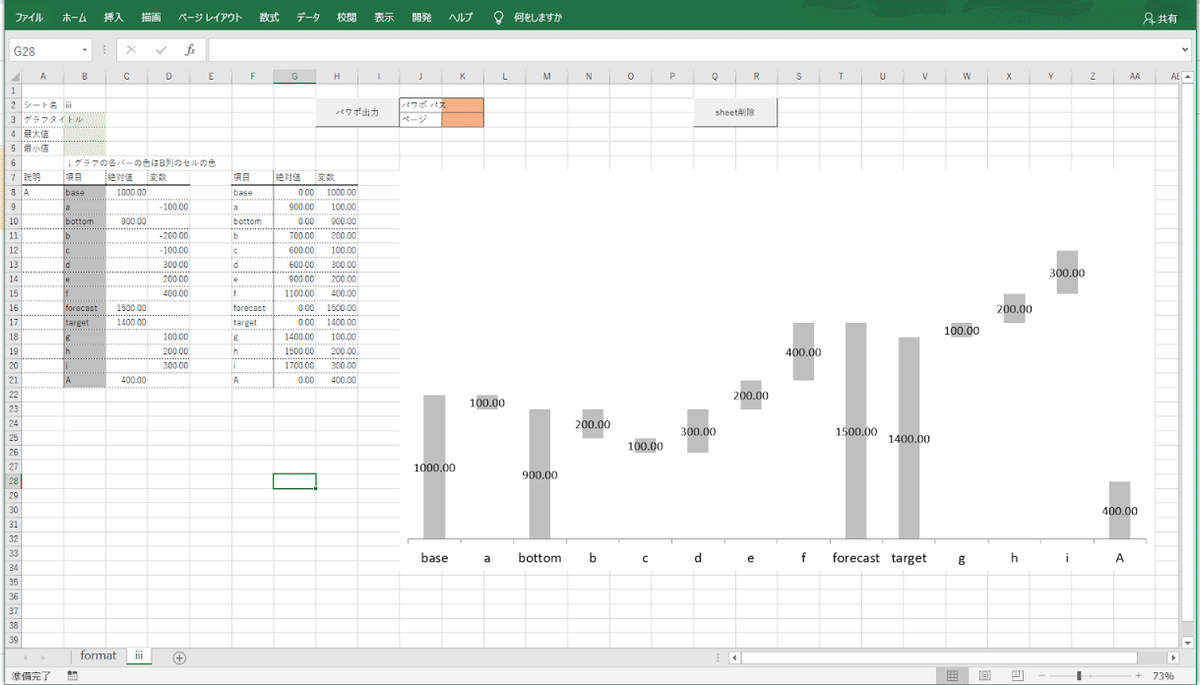
Task: Click the zoom in plus button
Action: [1138, 677]
